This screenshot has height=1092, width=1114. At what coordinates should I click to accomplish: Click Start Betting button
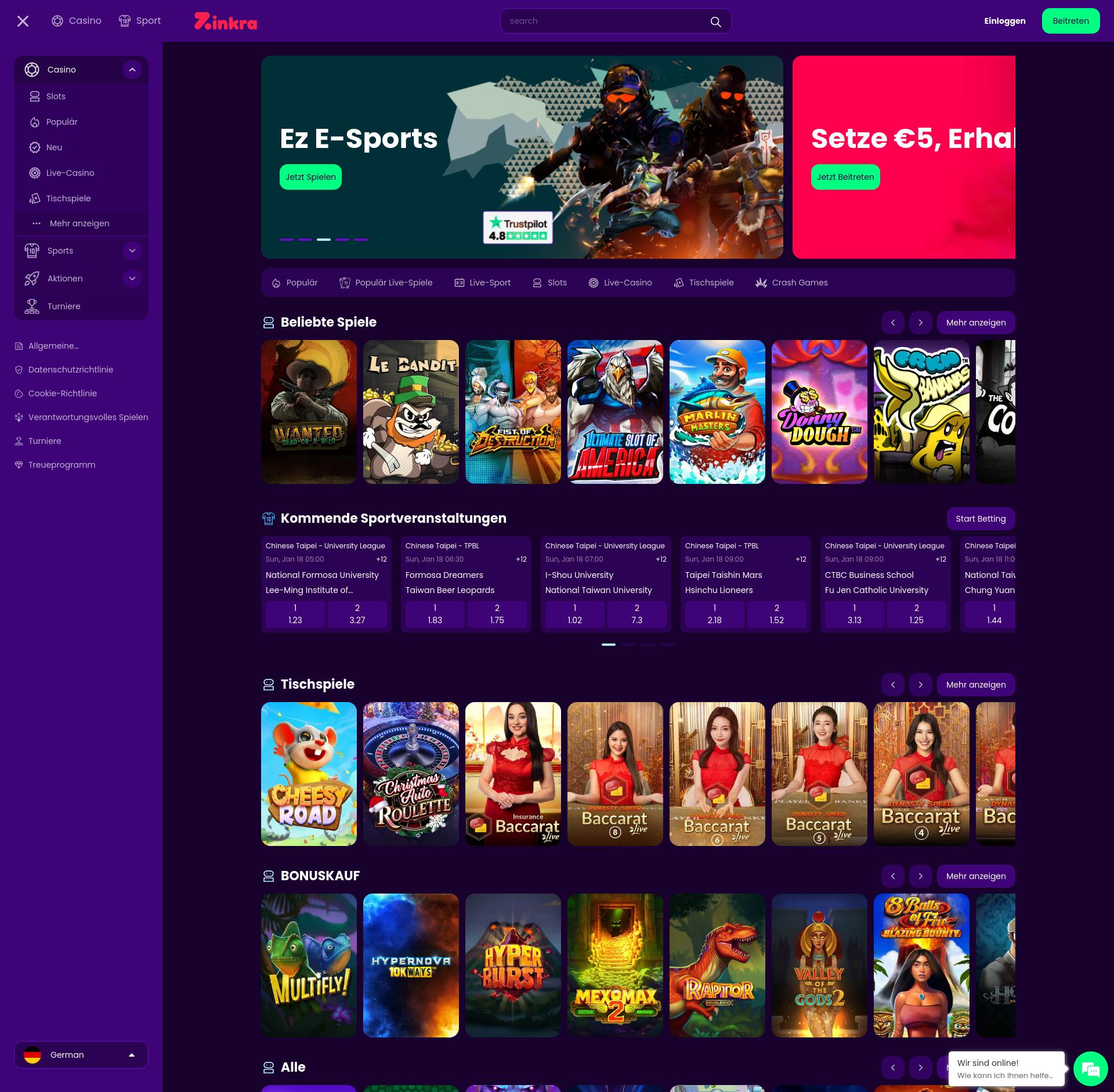pos(981,519)
